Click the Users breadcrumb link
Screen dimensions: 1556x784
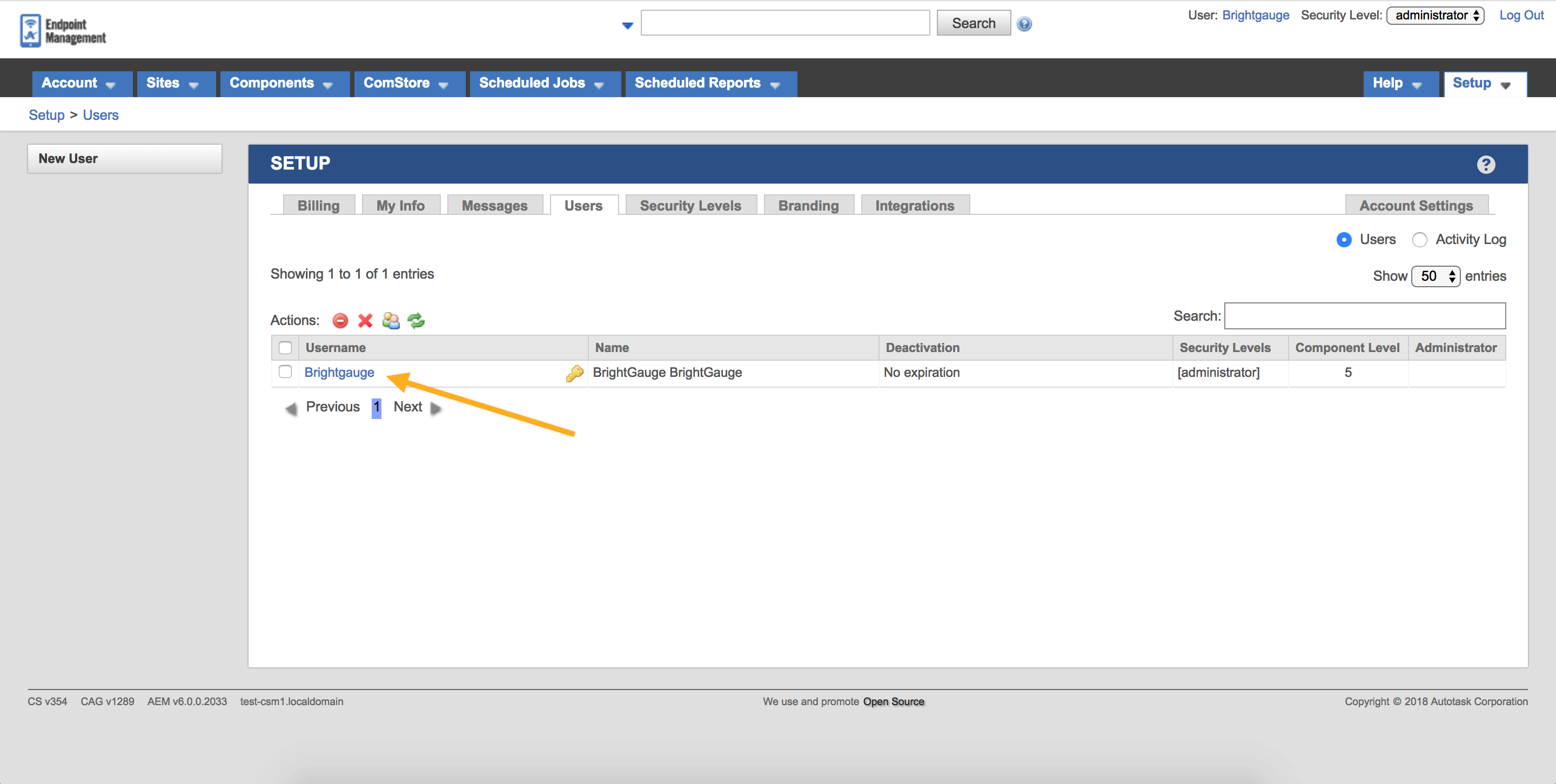pos(101,115)
